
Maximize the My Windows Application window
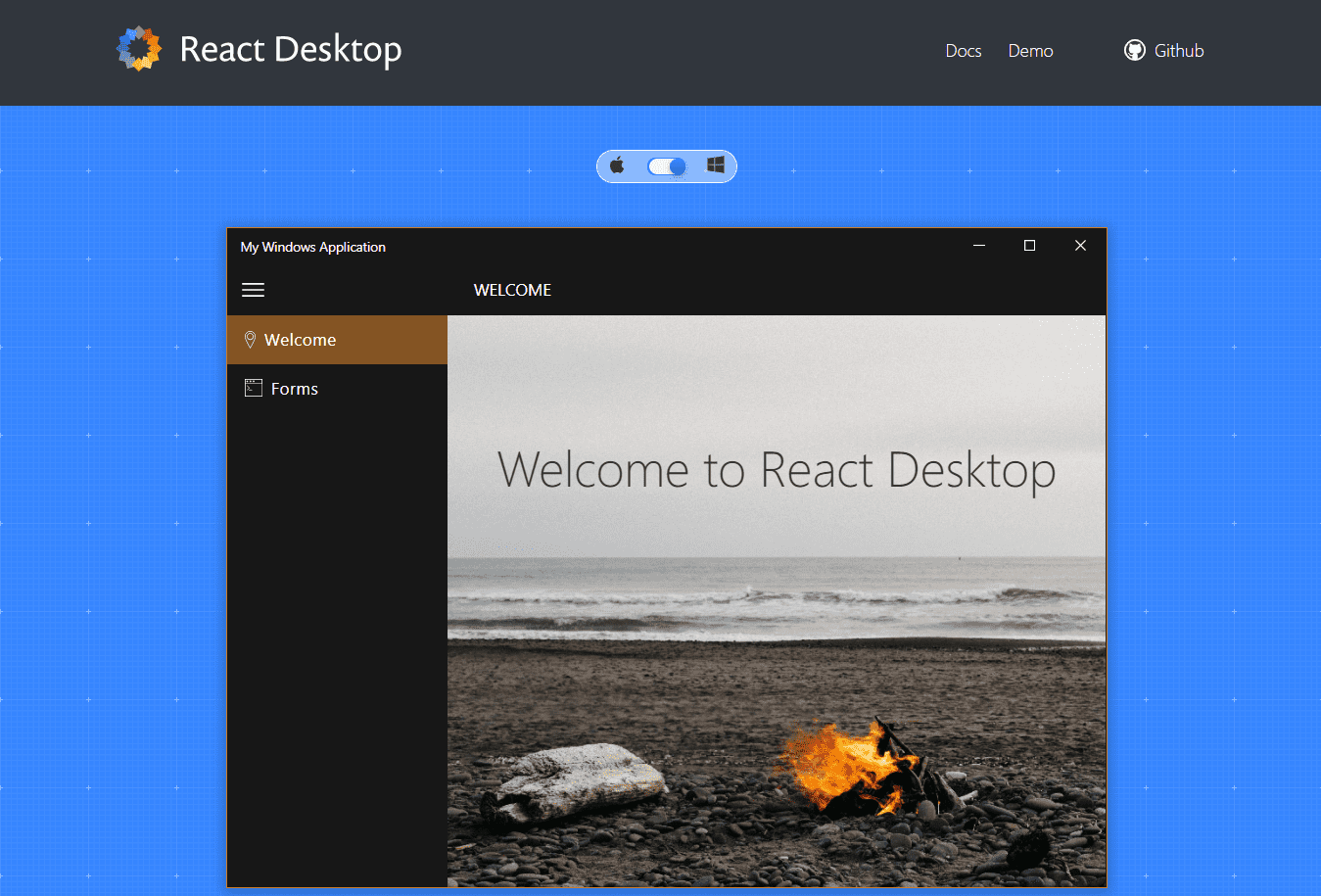coord(1029,246)
